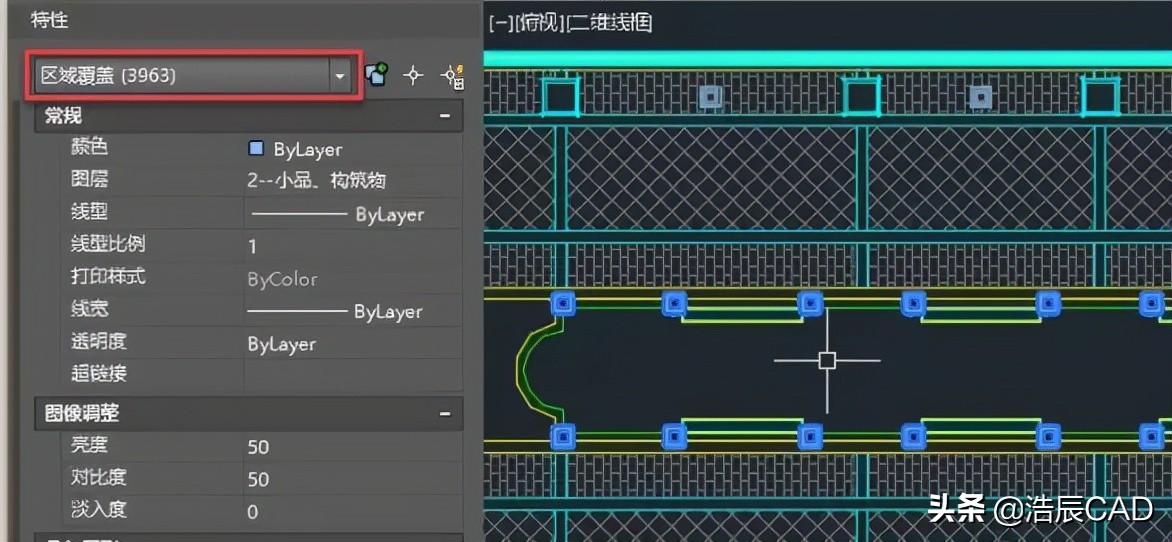Open Quick Select from properties panel
Screen dimensions: 1172x542
(453, 76)
